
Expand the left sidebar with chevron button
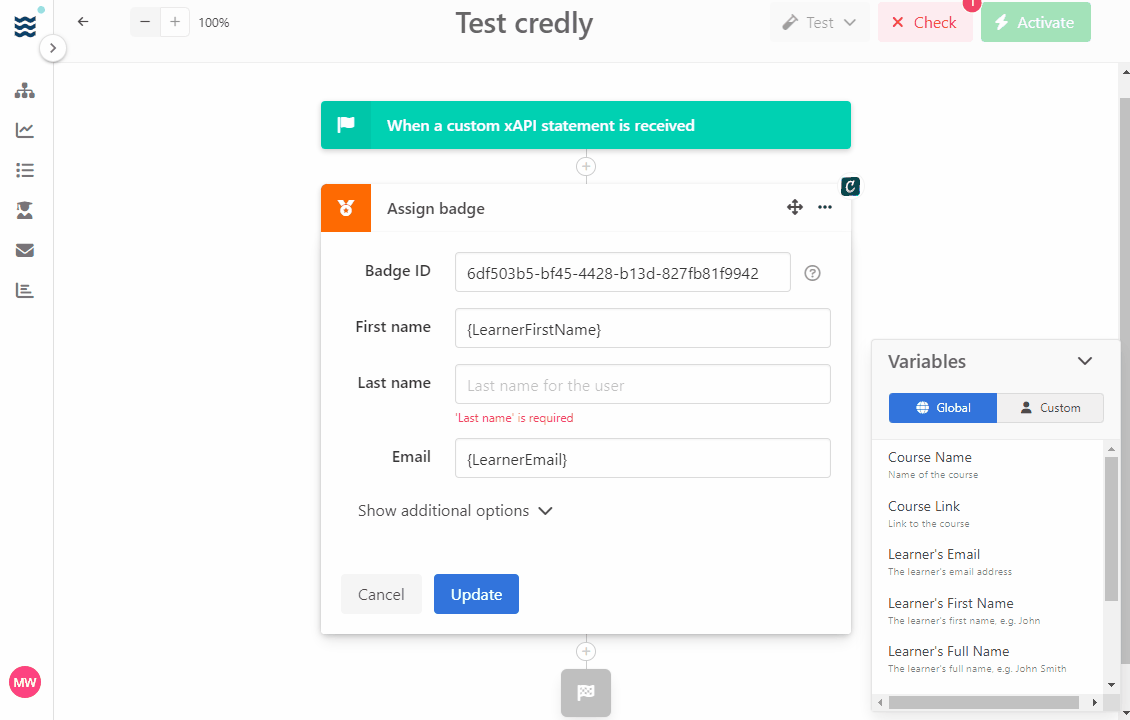click(x=53, y=48)
